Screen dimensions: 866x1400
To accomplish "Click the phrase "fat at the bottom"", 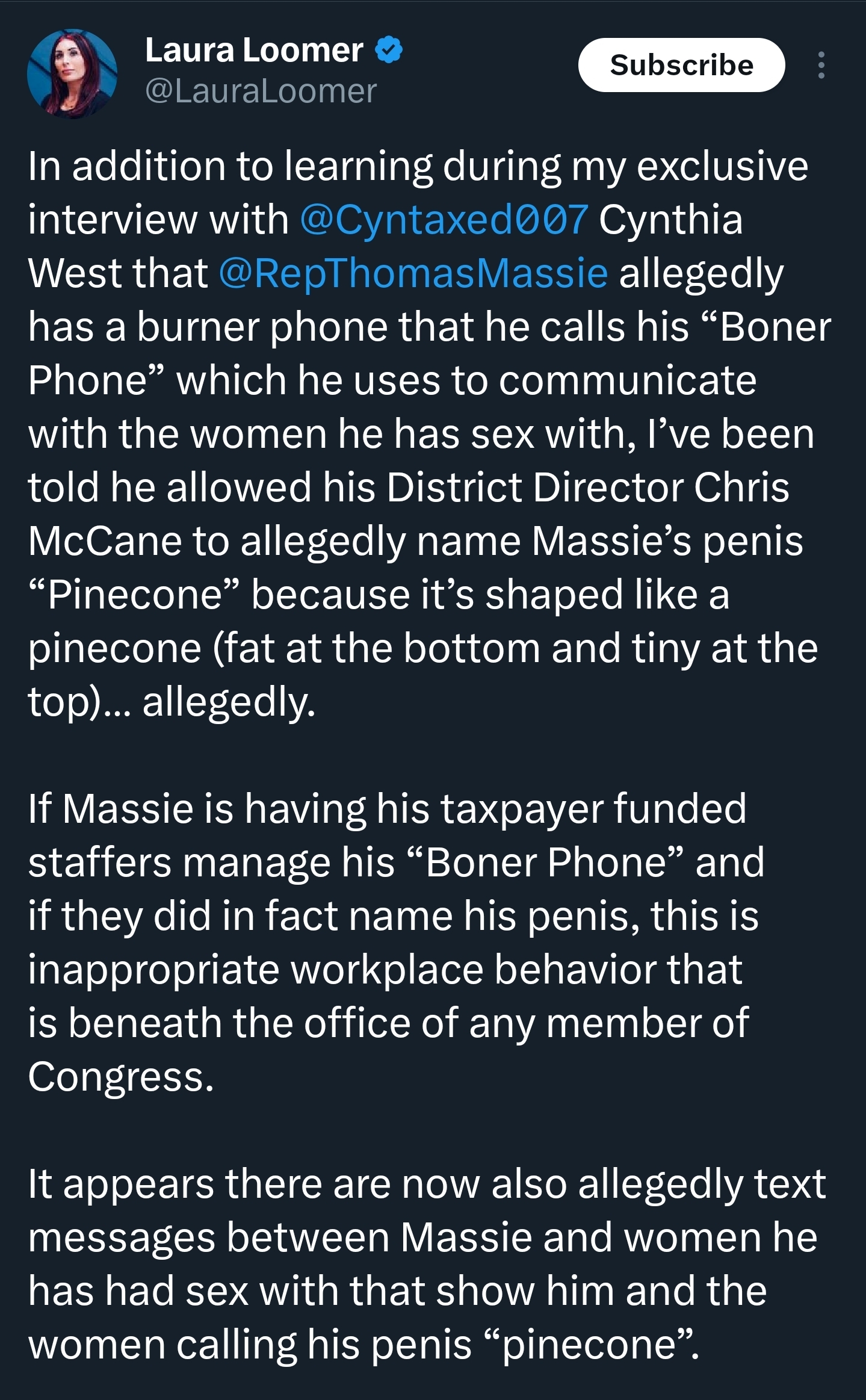I will tap(382, 648).
